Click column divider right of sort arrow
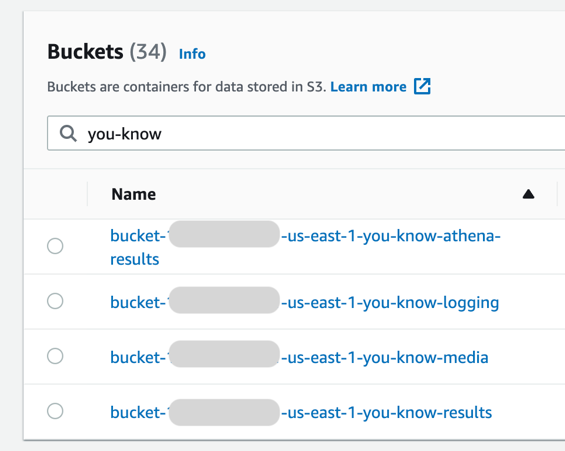Screen dimensions: 565x451 (x=557, y=194)
